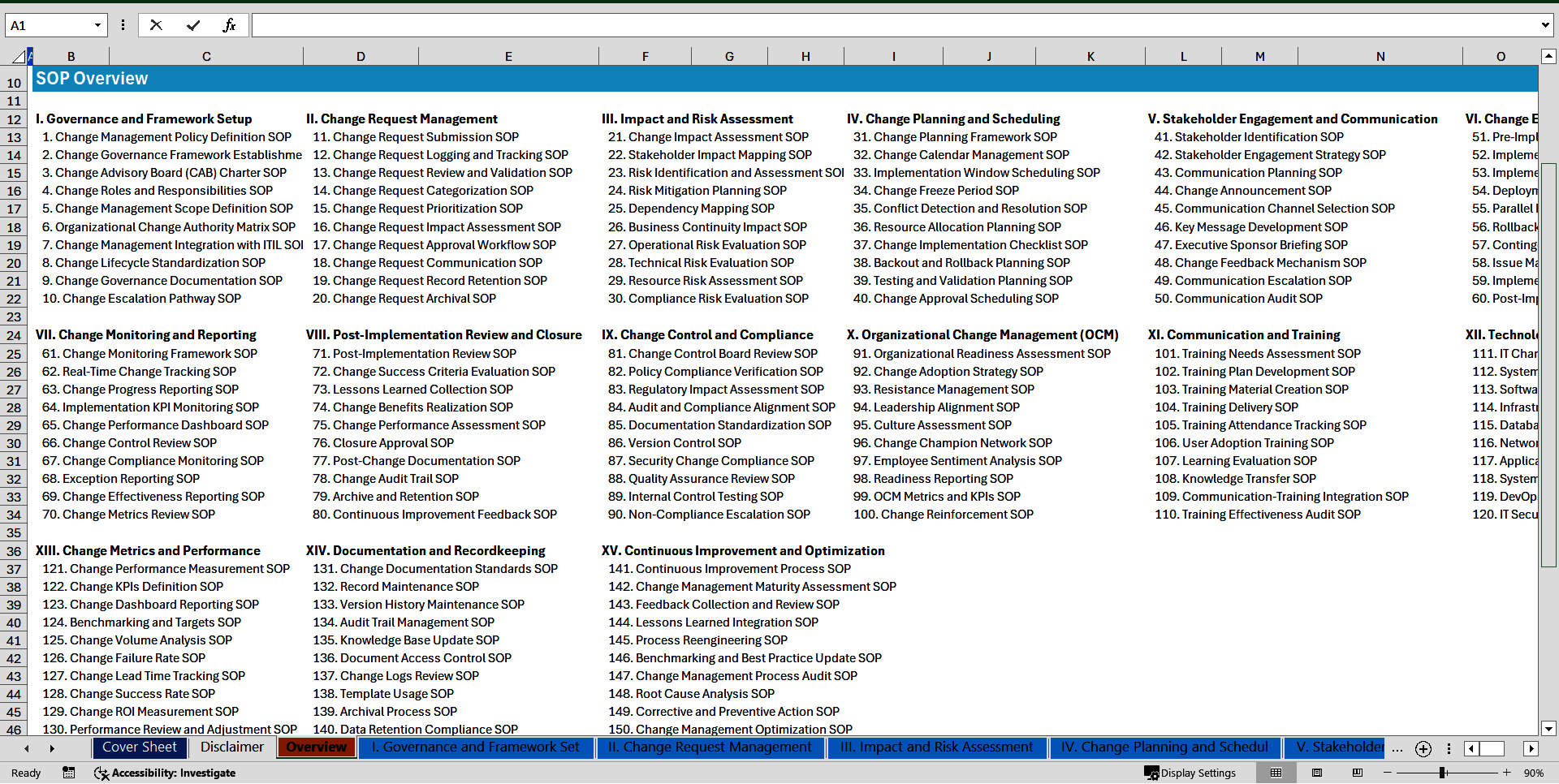The height and width of the screenshot is (784, 1559).
Task: Click the formula bar input field
Action: (x=893, y=25)
